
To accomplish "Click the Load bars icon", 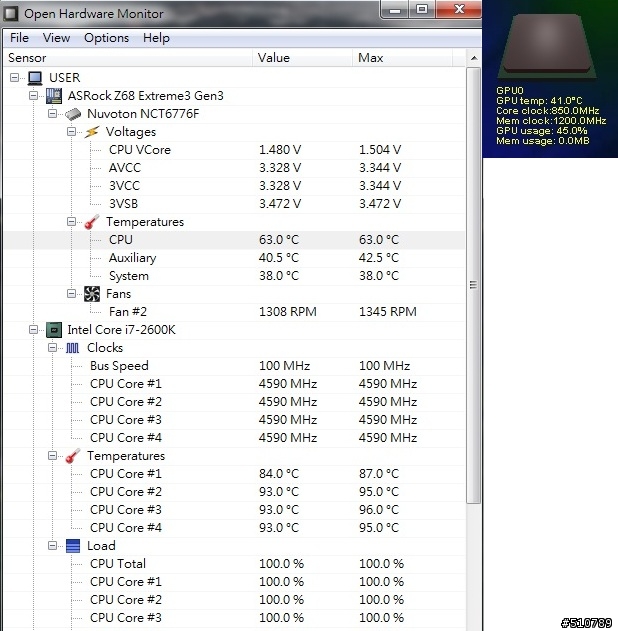I will coord(73,546).
